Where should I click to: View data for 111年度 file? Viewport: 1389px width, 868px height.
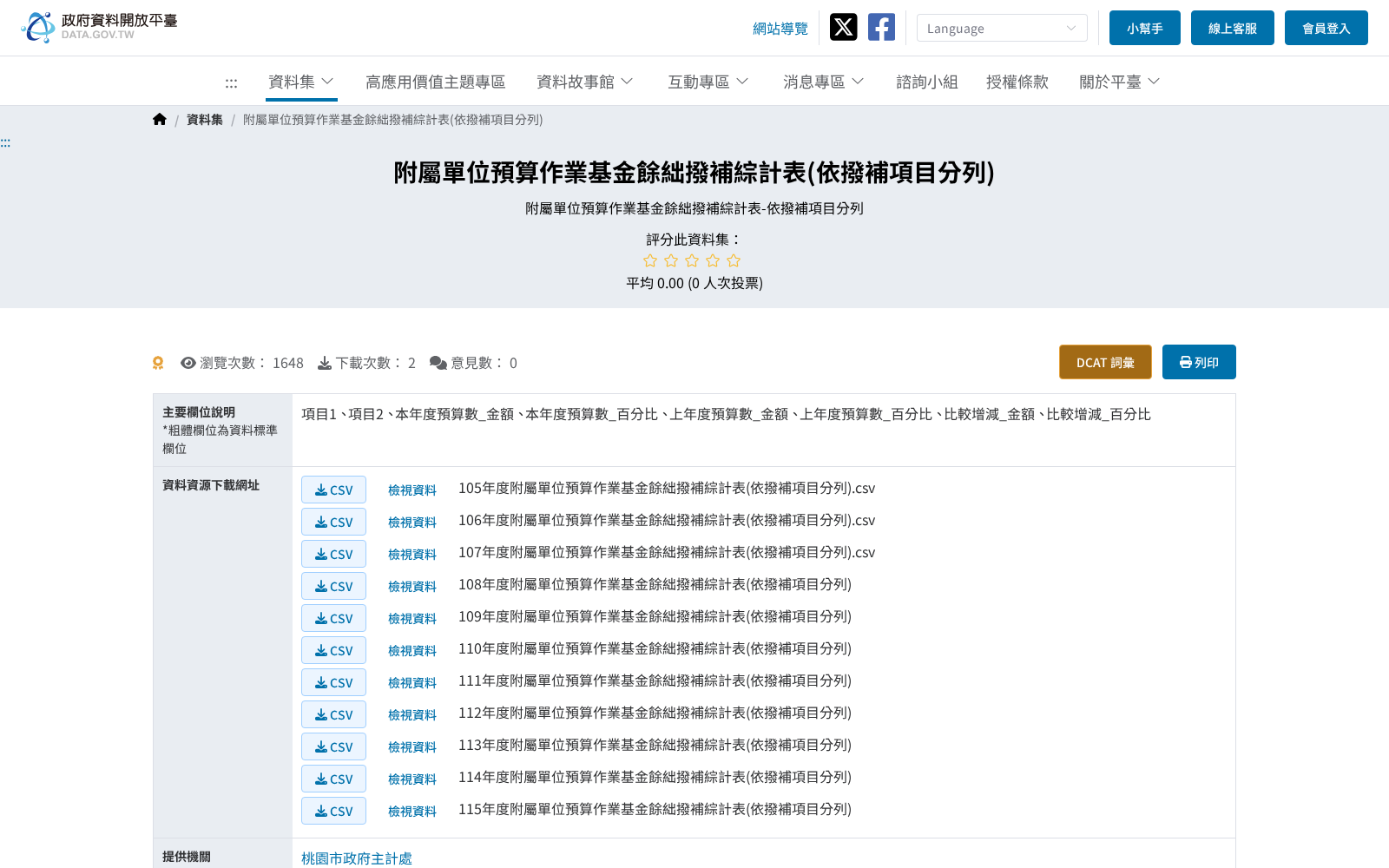412,683
